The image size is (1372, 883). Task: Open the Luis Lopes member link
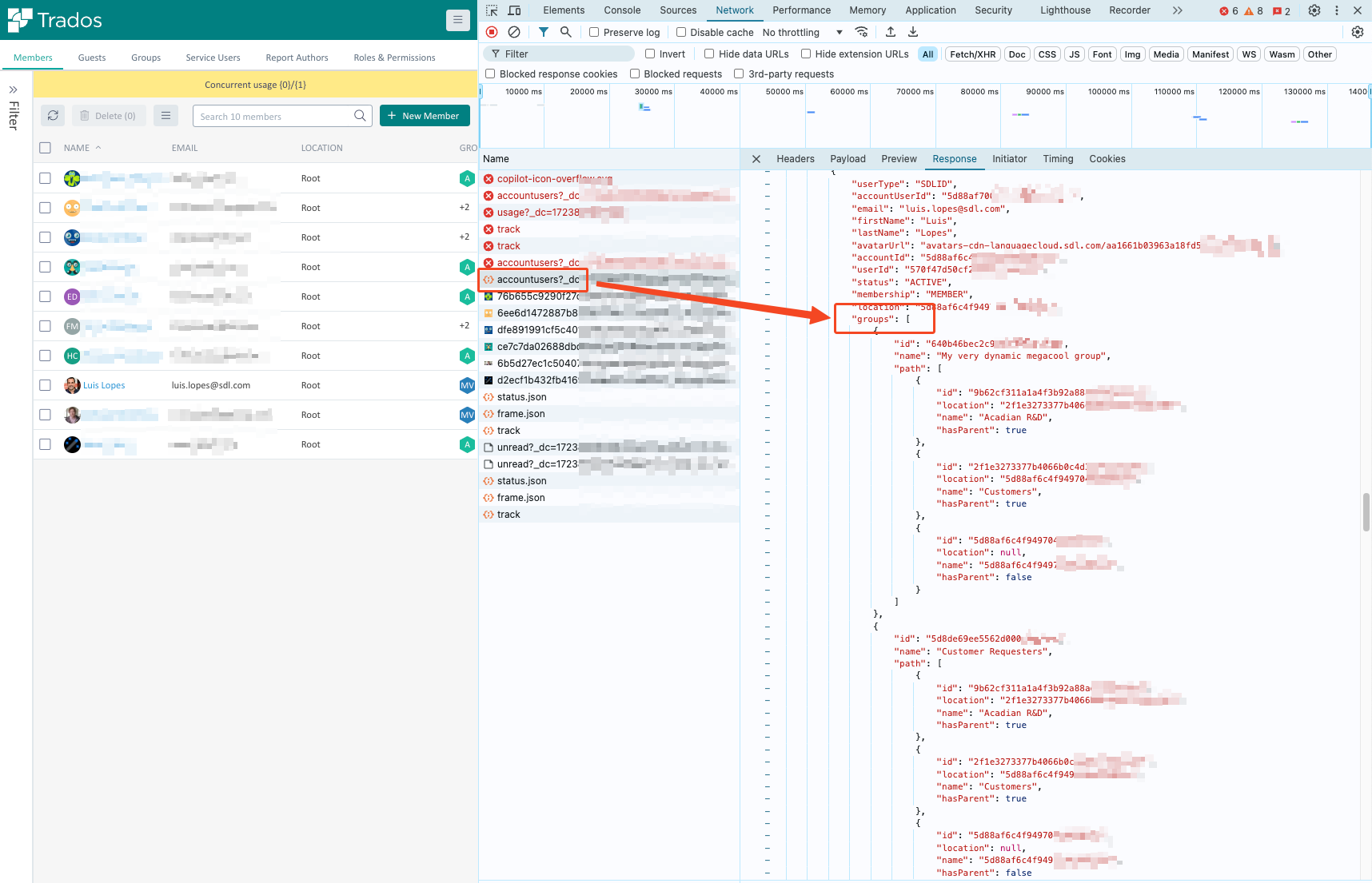point(102,385)
